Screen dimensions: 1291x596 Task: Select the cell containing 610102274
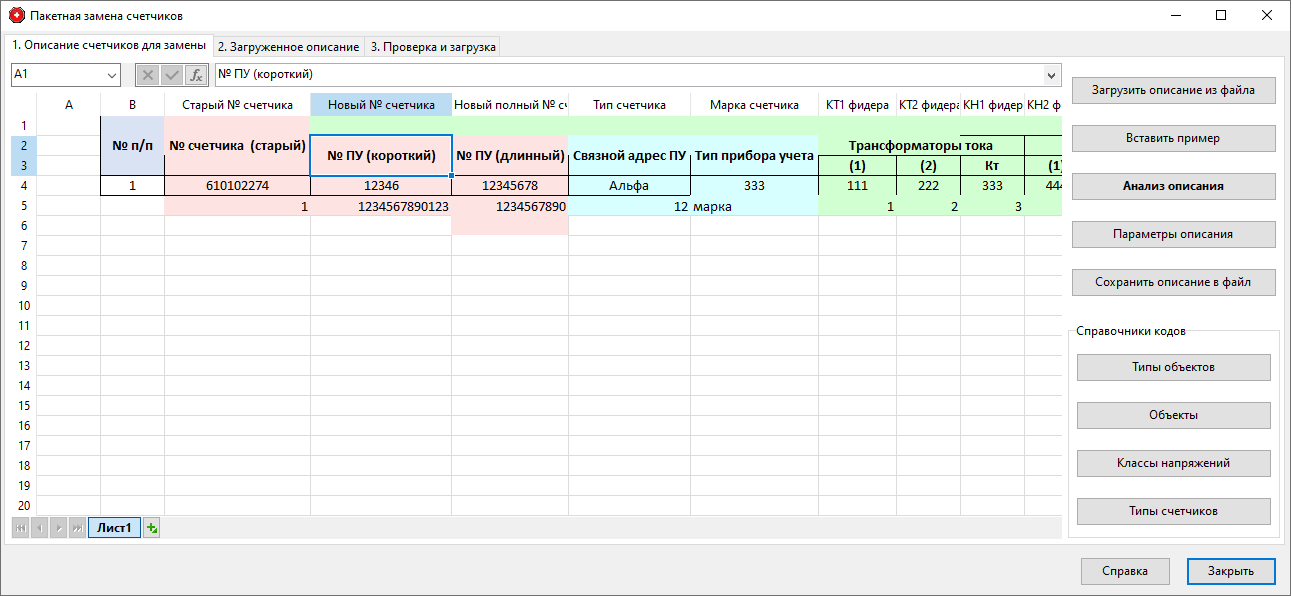[236, 185]
